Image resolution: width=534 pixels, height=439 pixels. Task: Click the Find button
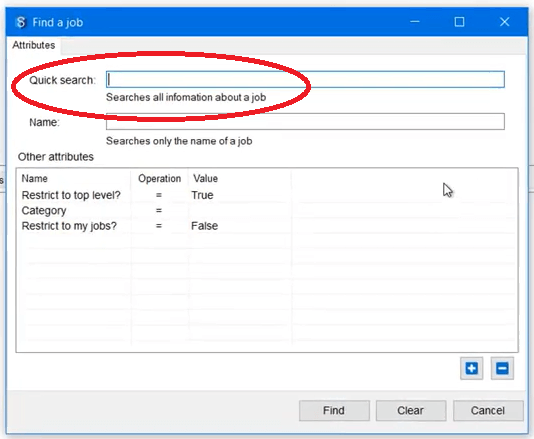click(x=334, y=410)
